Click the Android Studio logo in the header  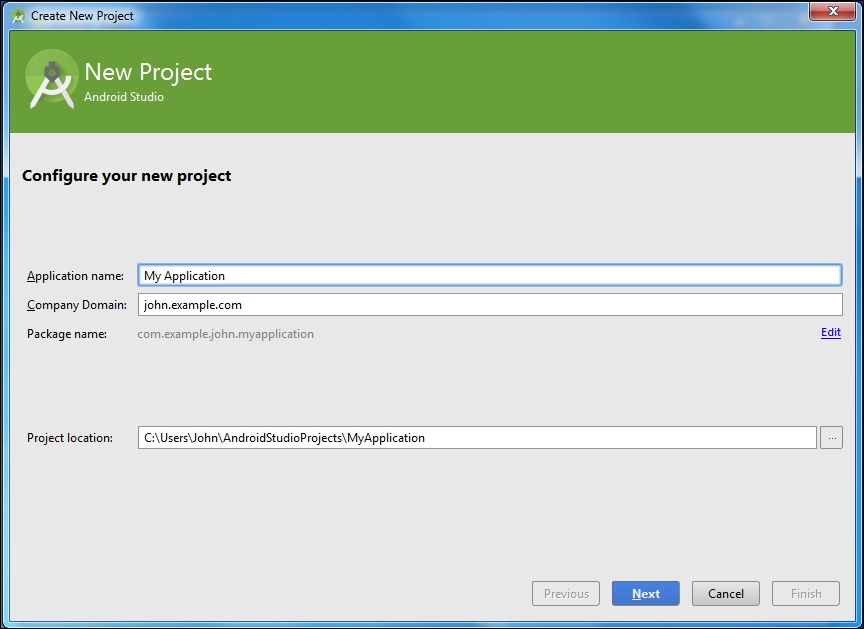pyautogui.click(x=51, y=79)
